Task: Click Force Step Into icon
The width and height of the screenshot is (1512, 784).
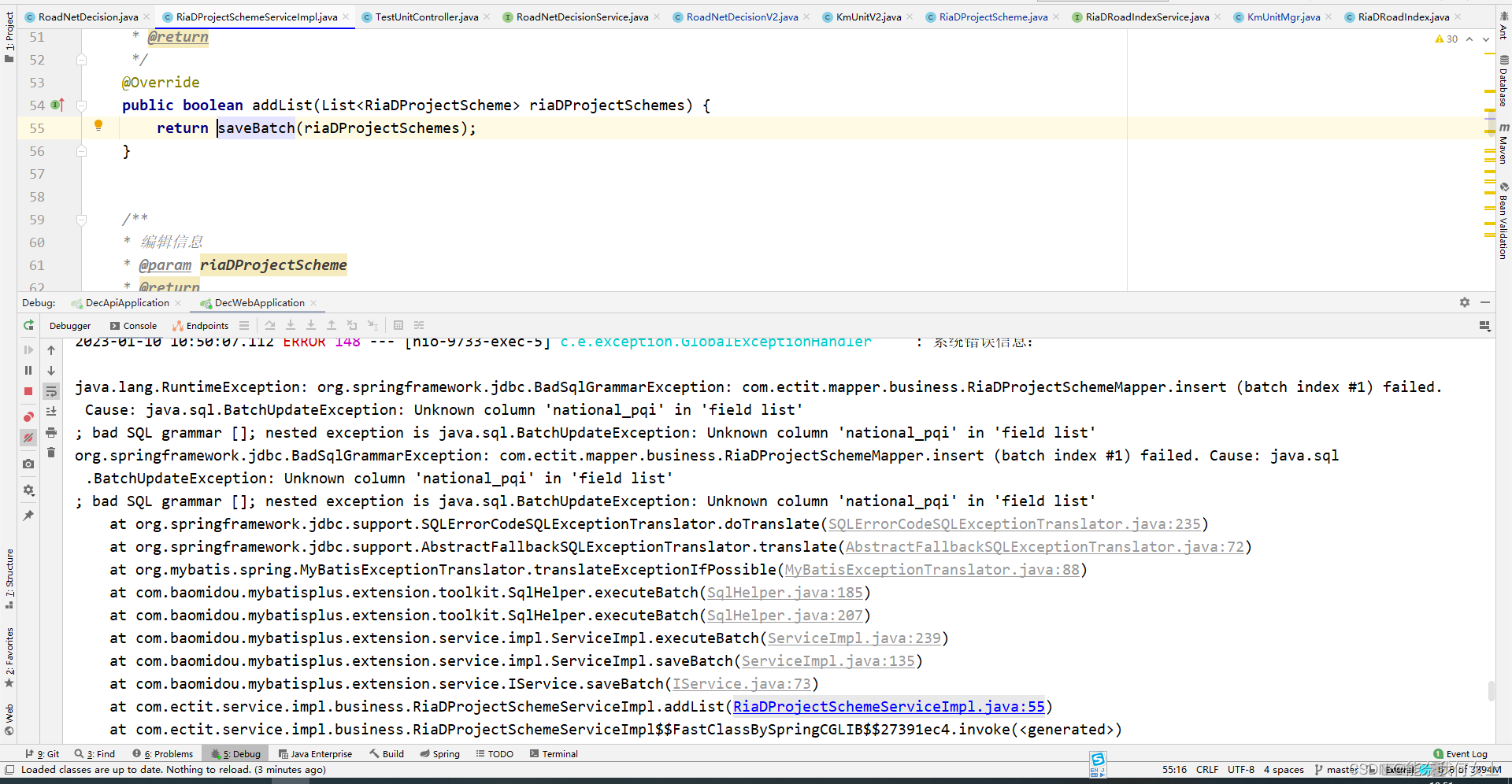Action: (x=311, y=325)
